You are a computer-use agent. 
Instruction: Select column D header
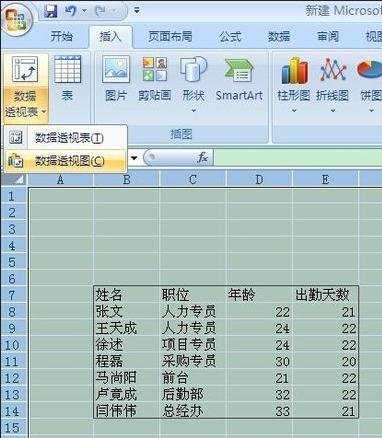coord(259,180)
